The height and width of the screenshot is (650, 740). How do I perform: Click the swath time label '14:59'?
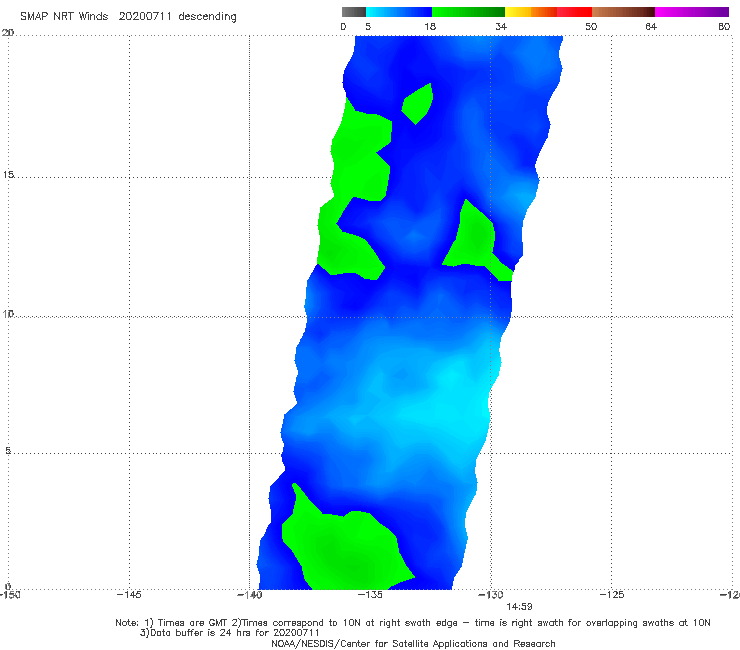pyautogui.click(x=519, y=607)
